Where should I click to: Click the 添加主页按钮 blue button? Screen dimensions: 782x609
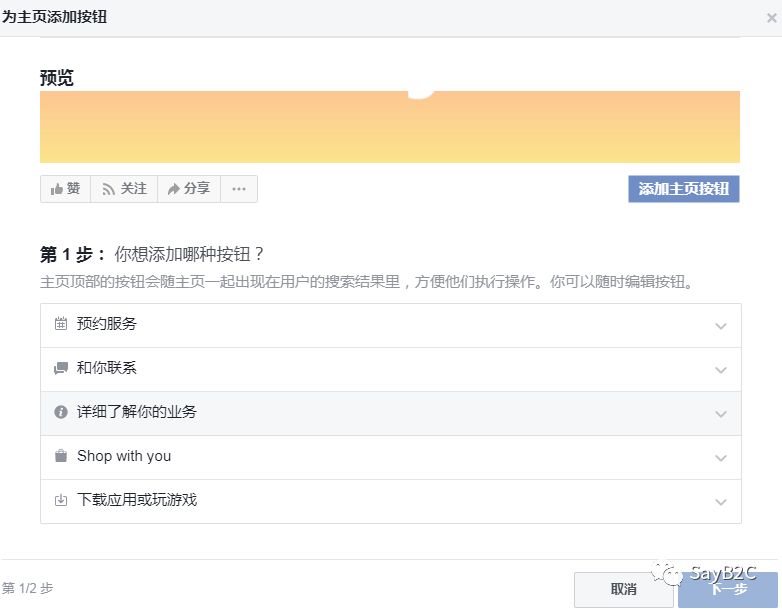(x=684, y=189)
